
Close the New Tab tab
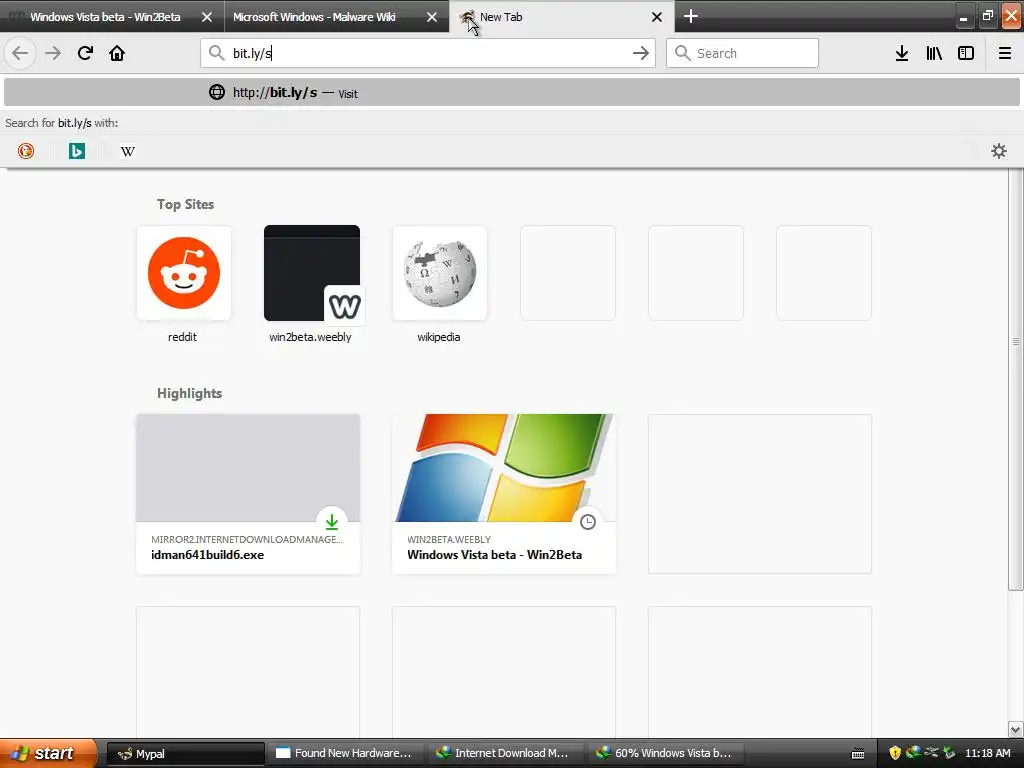pos(657,17)
